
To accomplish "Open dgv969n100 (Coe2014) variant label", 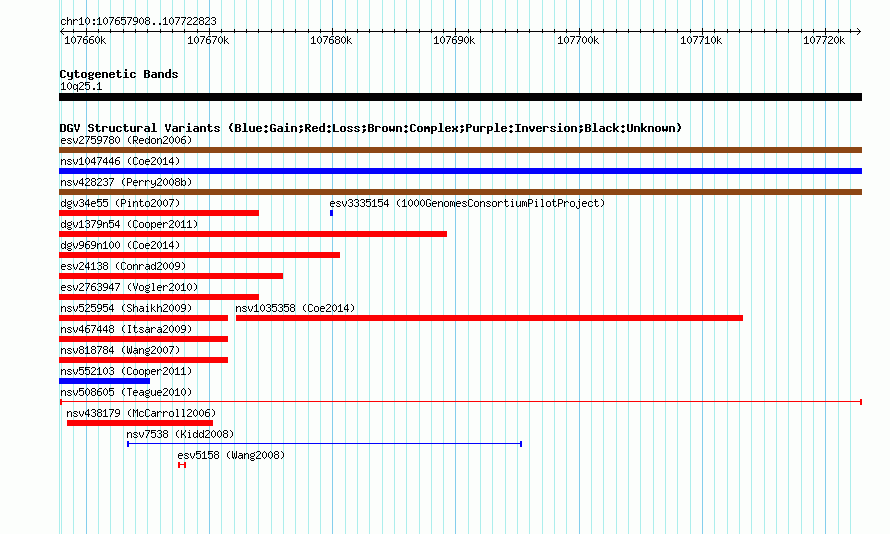I will (120, 245).
